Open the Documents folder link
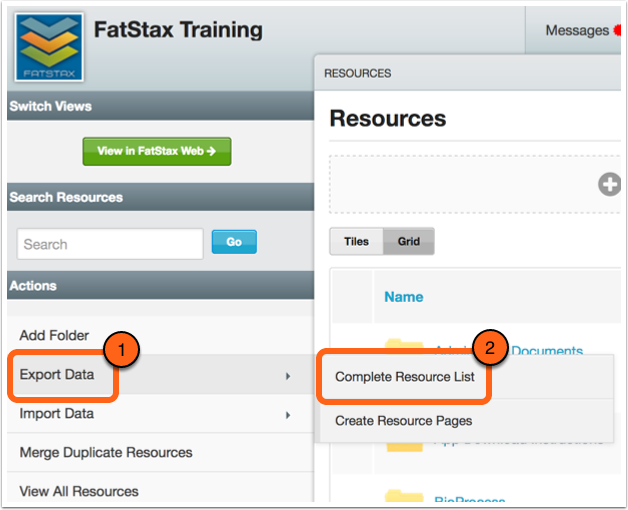The image size is (628, 510). (x=547, y=351)
